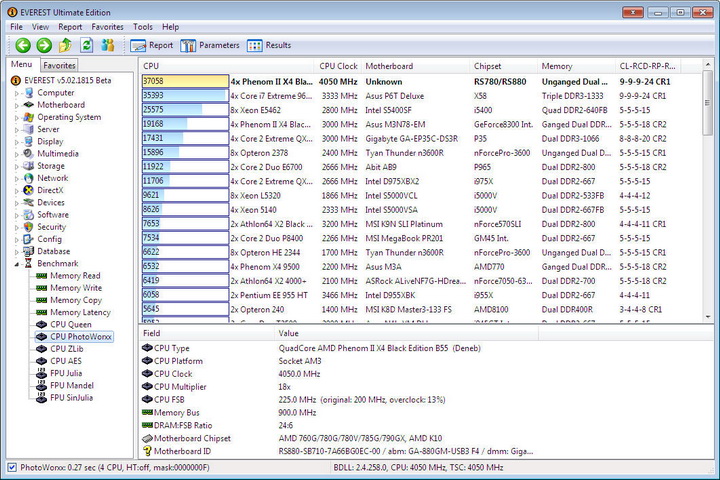Select the CPU Queen benchmark icon
Screen dimensions: 720x480
tap(42, 324)
